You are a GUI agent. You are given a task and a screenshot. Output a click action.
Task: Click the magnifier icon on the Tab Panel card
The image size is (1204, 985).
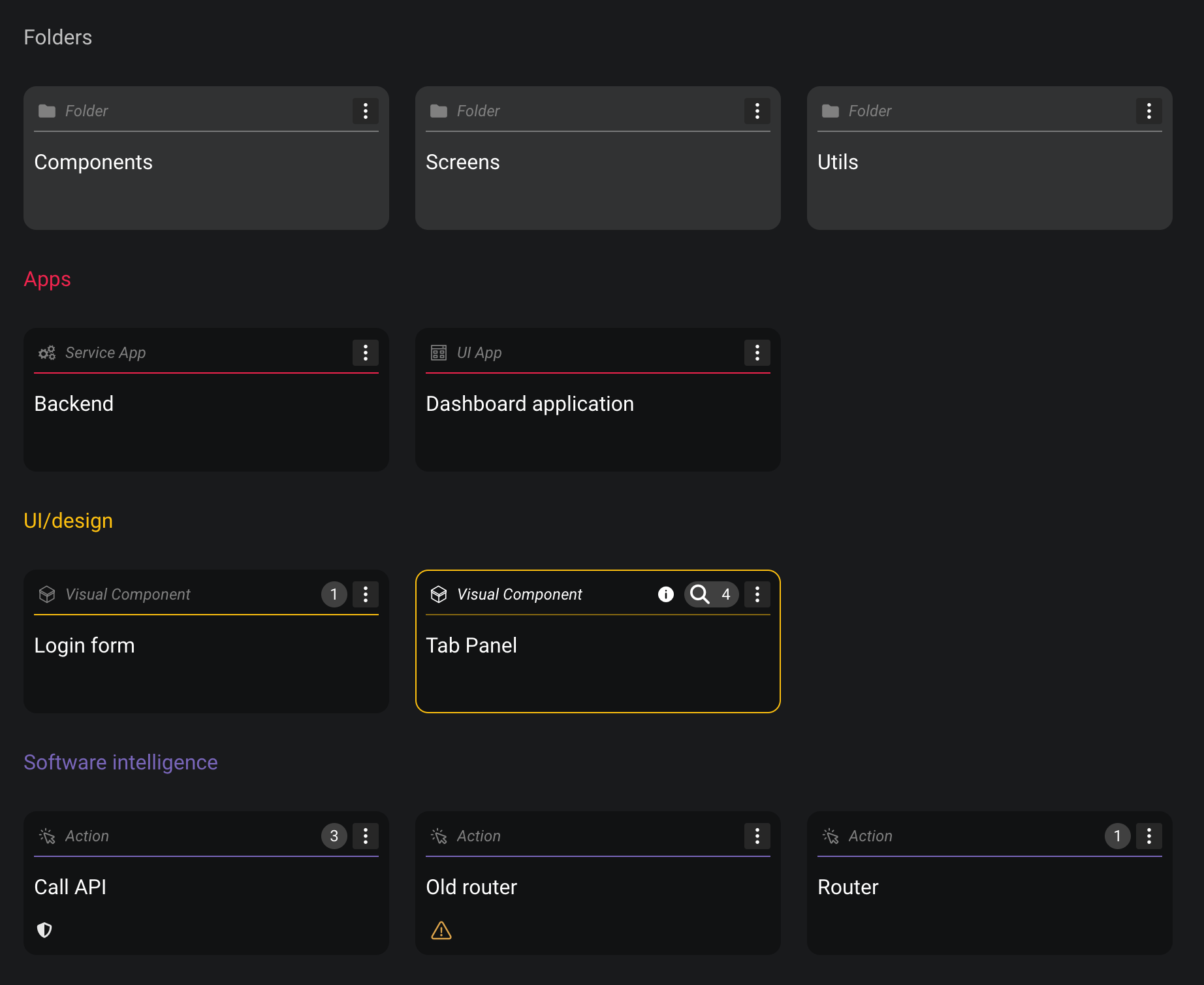pyautogui.click(x=699, y=594)
